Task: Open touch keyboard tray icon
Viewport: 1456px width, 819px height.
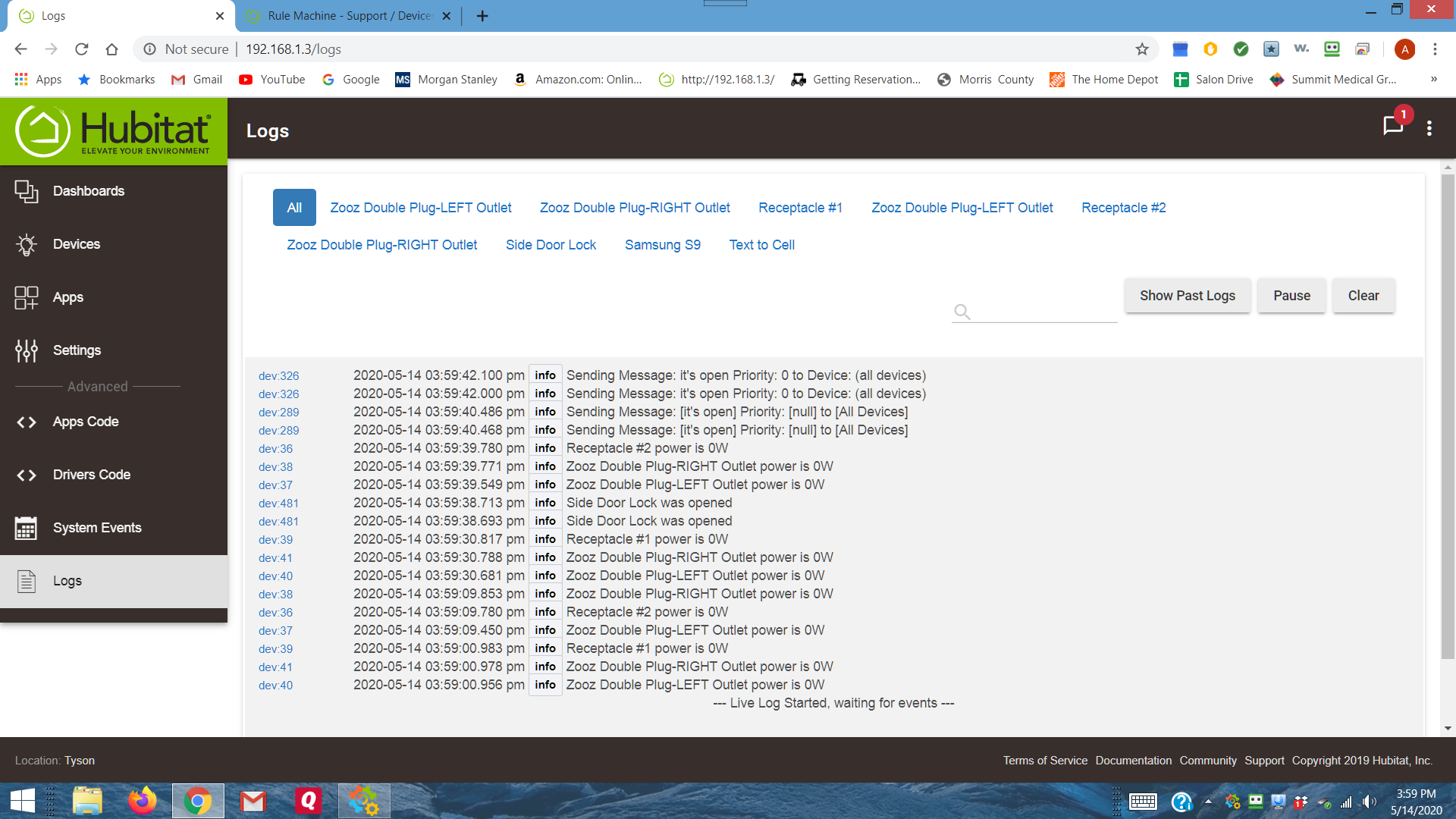Action: point(1143,802)
